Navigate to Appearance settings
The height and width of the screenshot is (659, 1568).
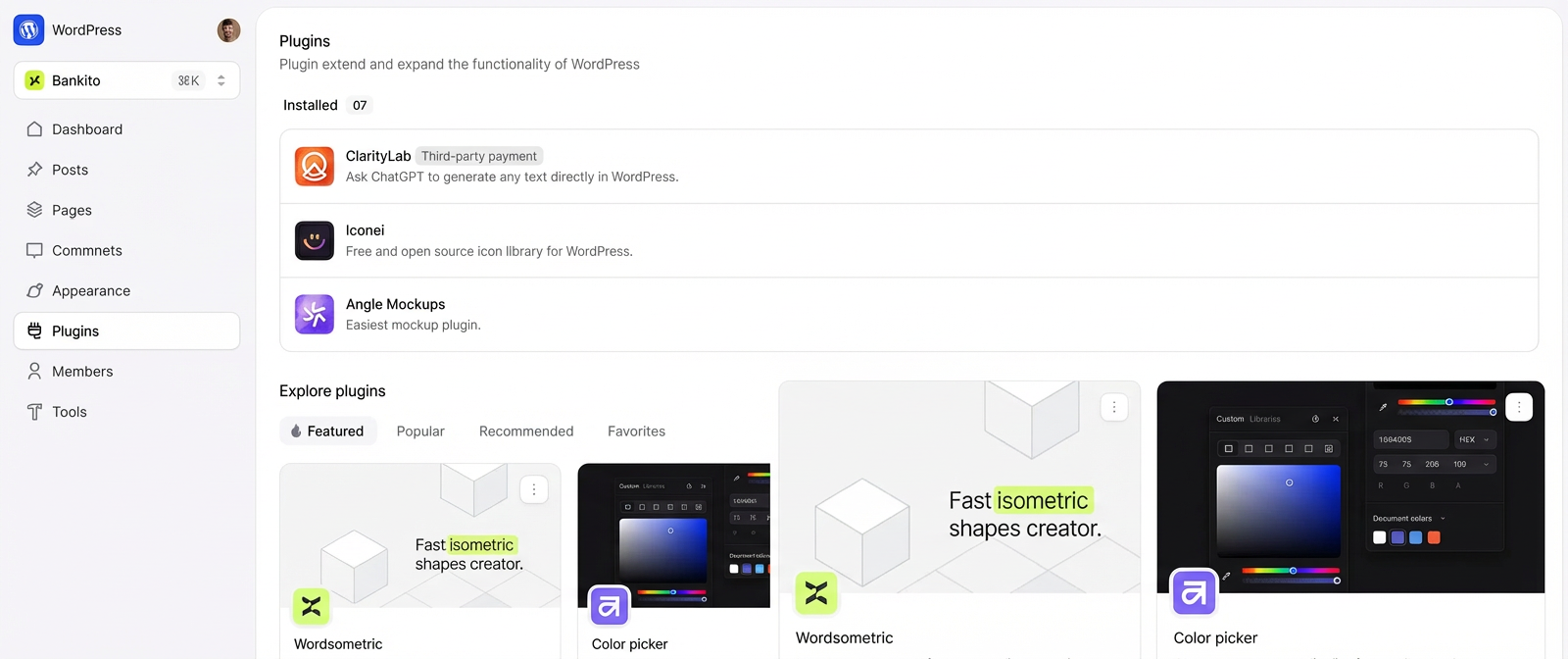click(x=90, y=291)
